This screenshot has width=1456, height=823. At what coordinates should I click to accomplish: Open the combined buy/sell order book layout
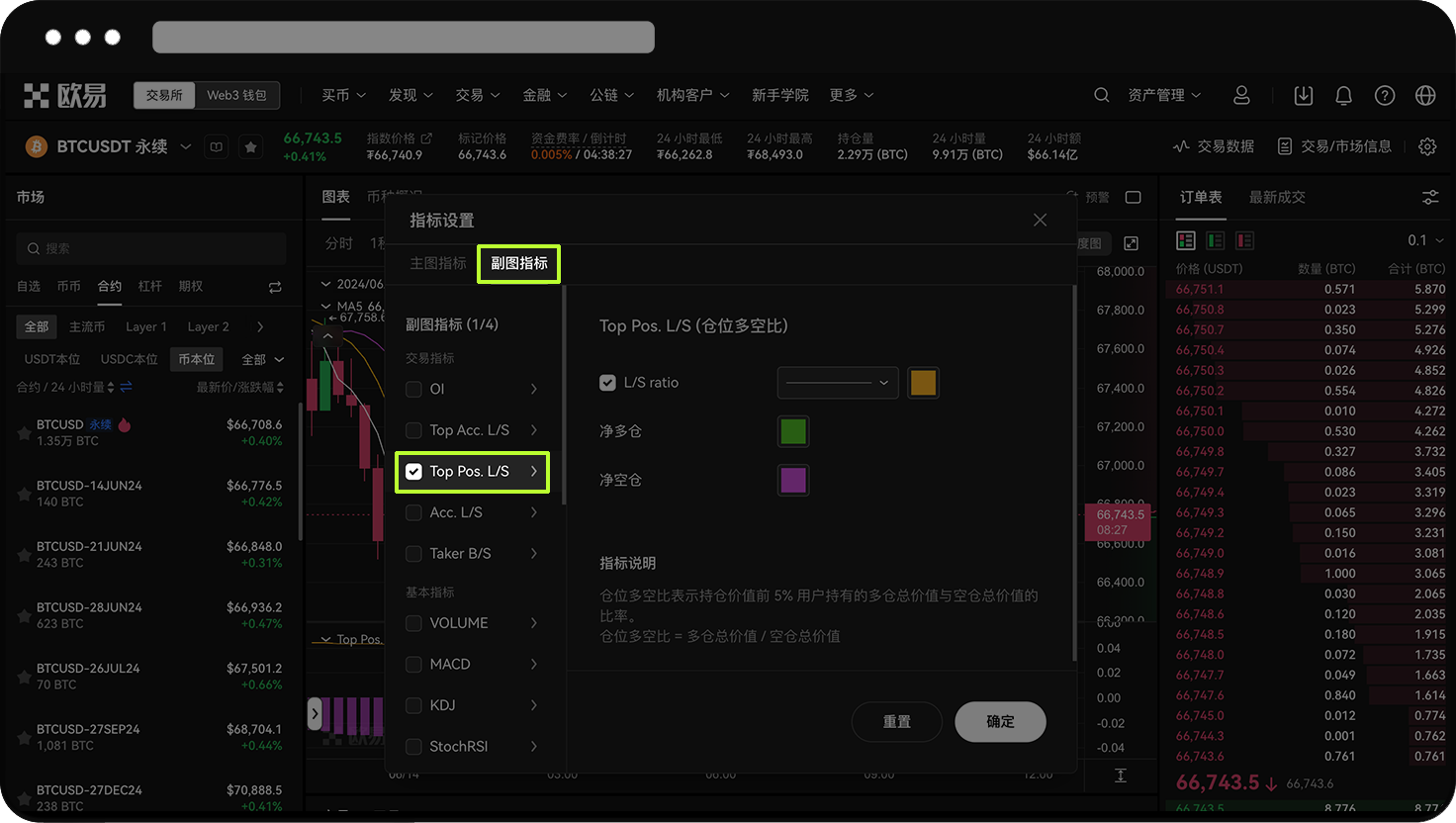tap(1185, 240)
